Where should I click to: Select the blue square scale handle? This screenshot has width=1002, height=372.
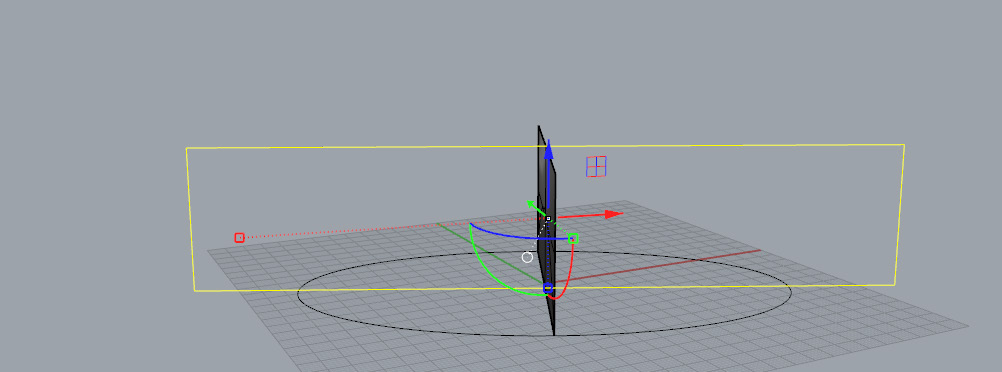tap(548, 288)
